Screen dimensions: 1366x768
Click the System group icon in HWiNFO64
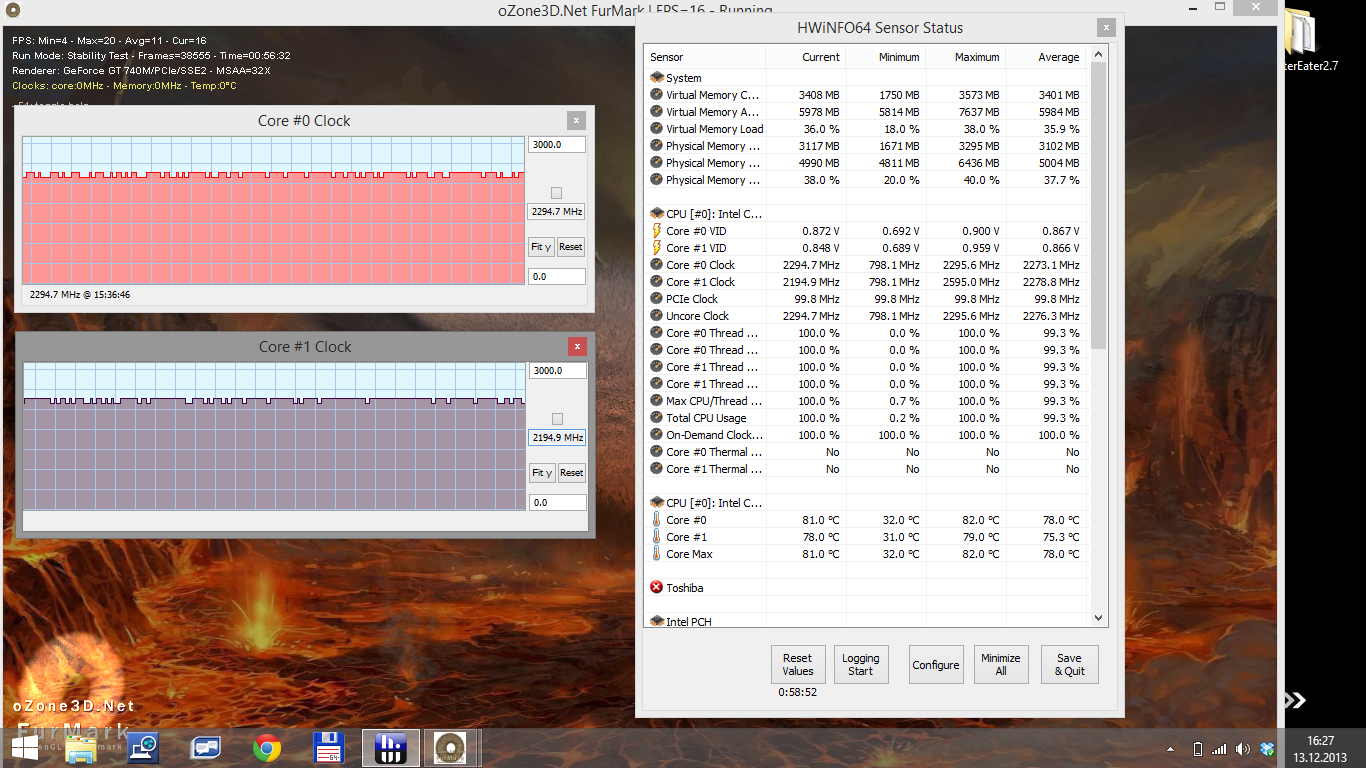point(657,78)
